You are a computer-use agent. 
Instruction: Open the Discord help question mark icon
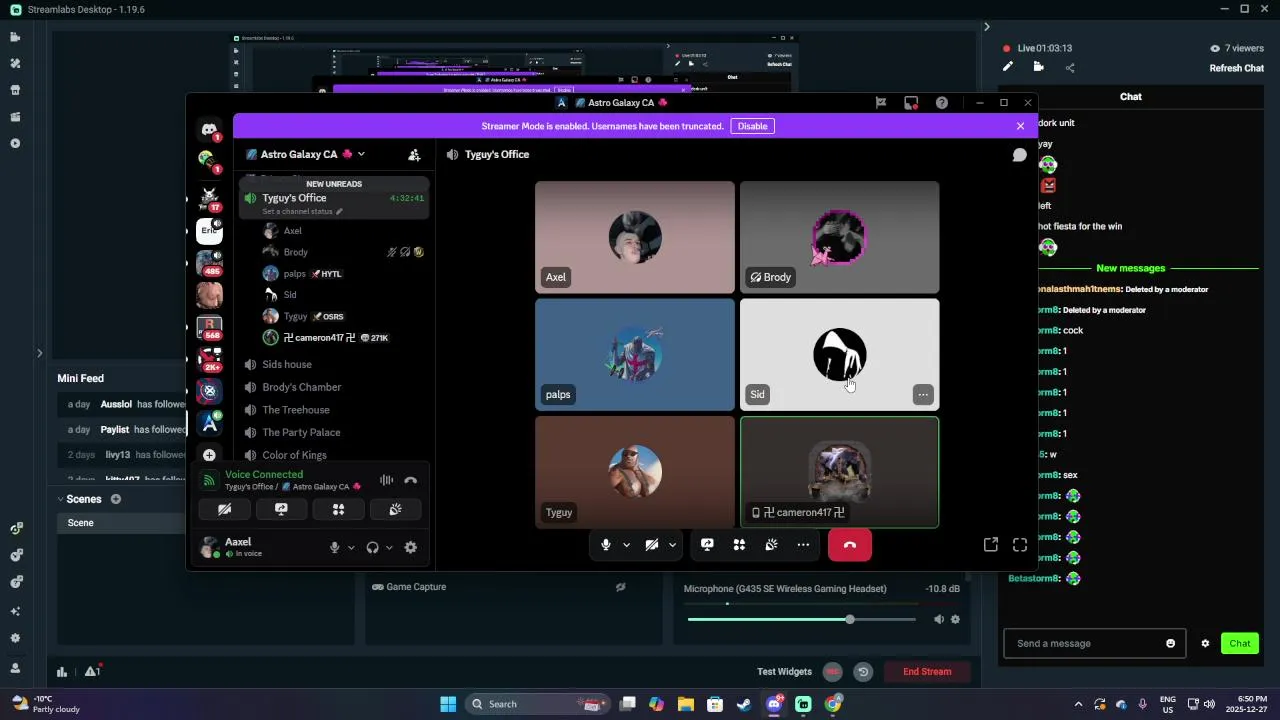click(x=942, y=102)
